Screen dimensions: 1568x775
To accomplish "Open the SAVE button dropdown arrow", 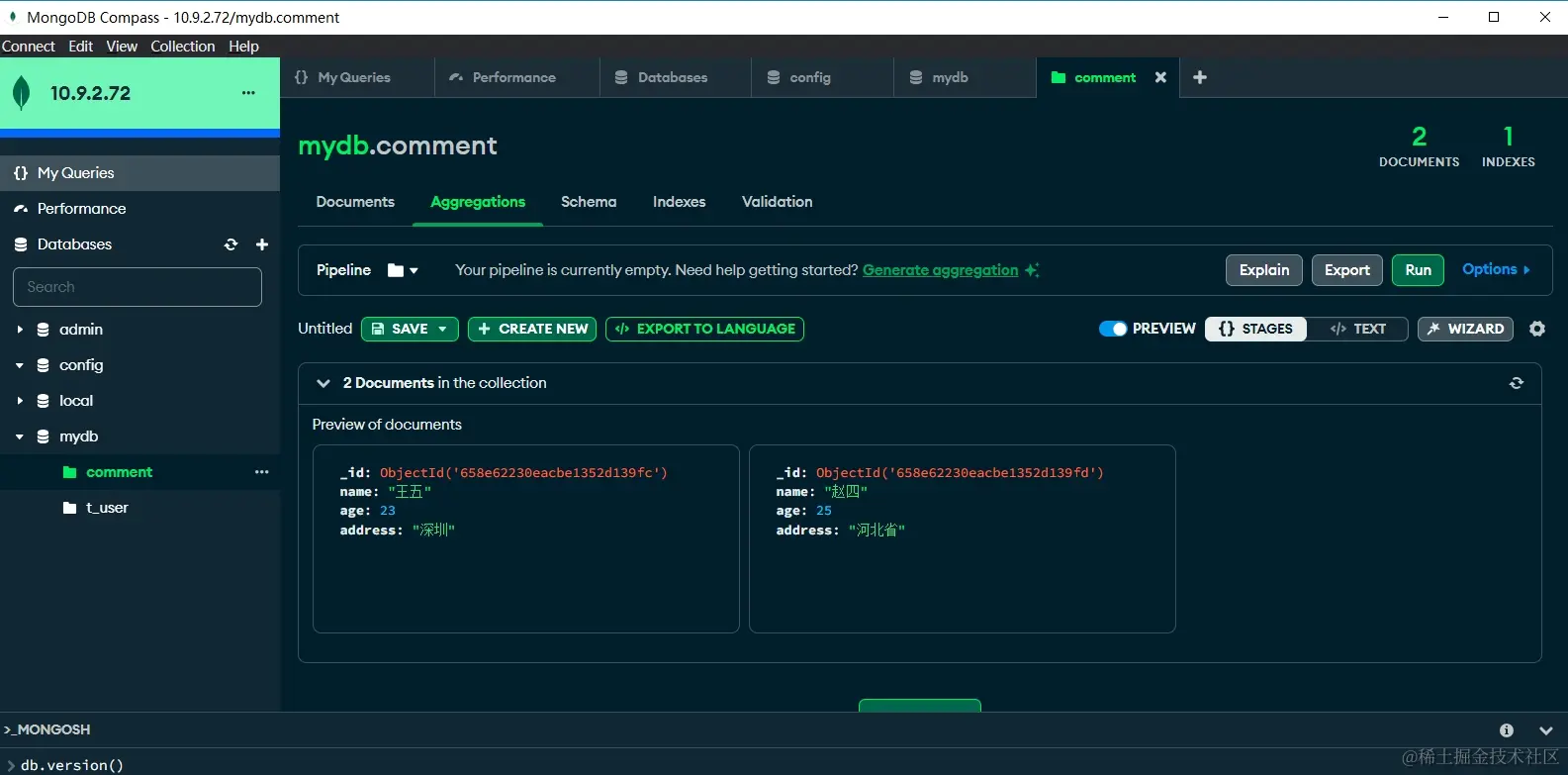I will pyautogui.click(x=443, y=329).
